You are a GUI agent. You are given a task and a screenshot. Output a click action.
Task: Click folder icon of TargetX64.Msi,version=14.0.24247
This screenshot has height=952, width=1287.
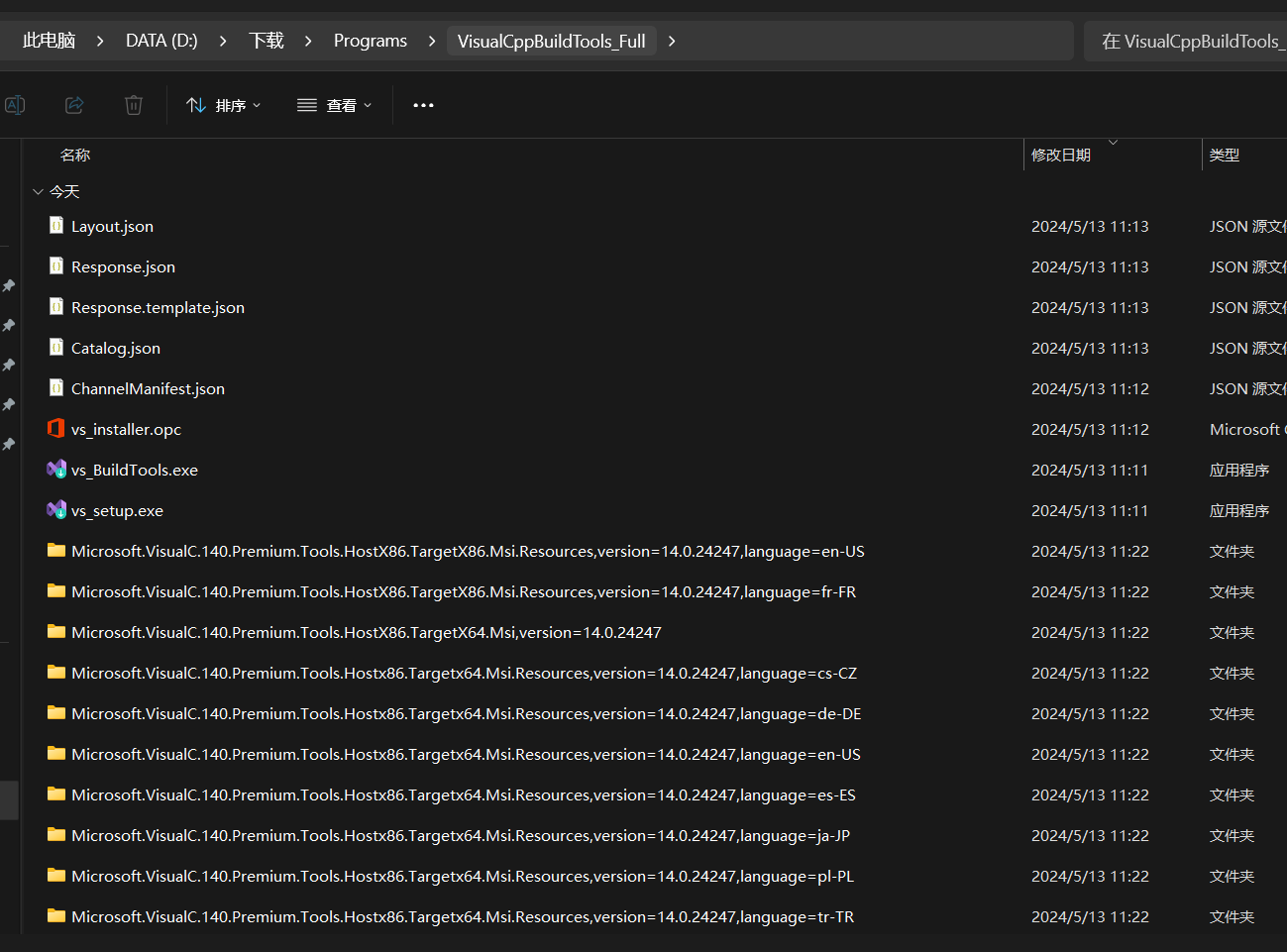[x=56, y=632]
